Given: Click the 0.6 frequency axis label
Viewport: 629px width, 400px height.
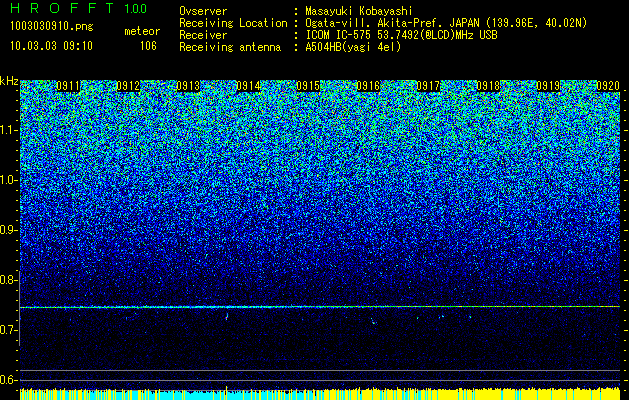Looking at the screenshot, I should point(9,380).
